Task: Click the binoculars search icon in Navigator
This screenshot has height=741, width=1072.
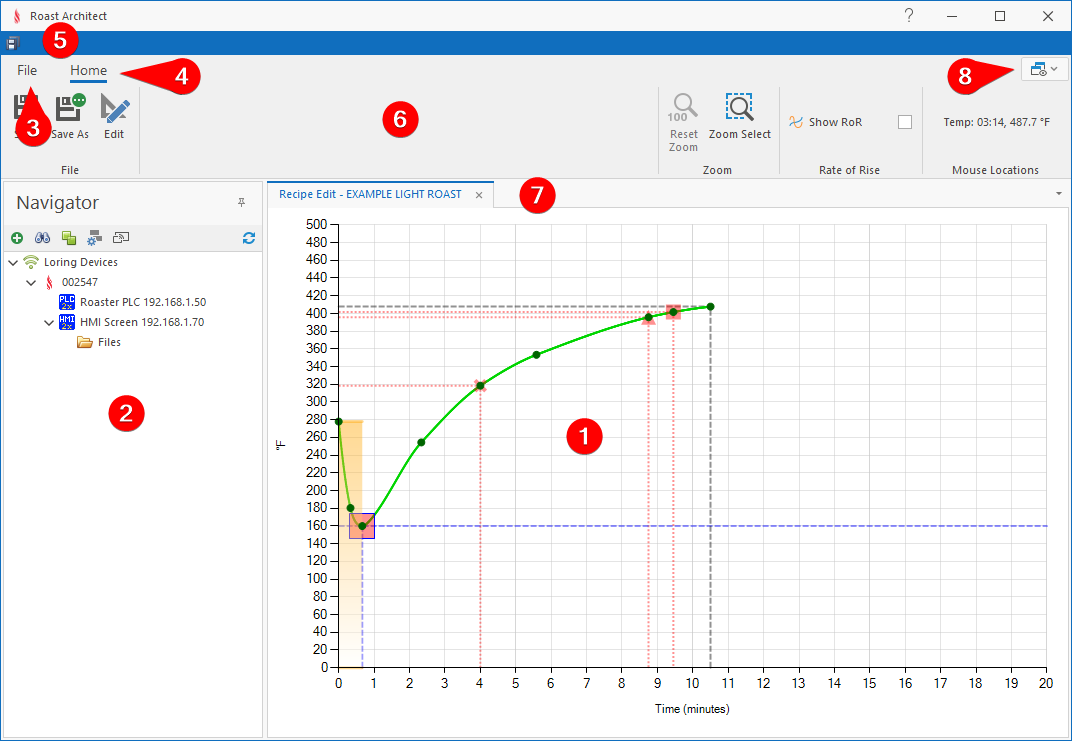Action: pyautogui.click(x=43, y=238)
